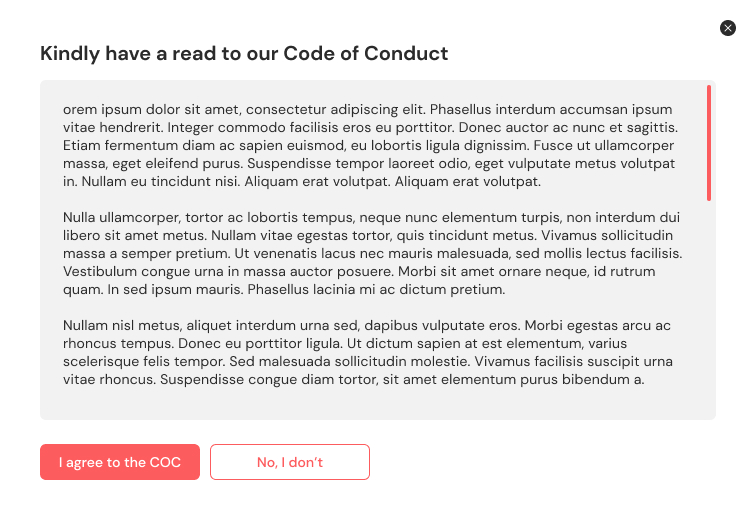Click the line starting "Vestibulum congue urna"
The height and width of the screenshot is (520, 756).
click(x=359, y=271)
